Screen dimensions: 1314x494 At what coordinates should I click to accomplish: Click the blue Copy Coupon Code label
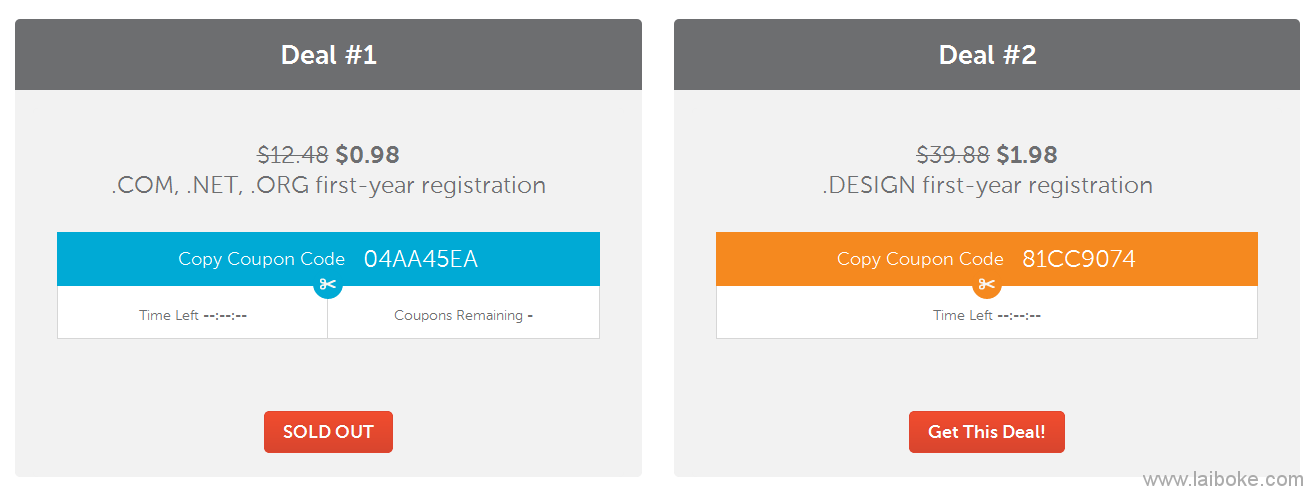261,259
